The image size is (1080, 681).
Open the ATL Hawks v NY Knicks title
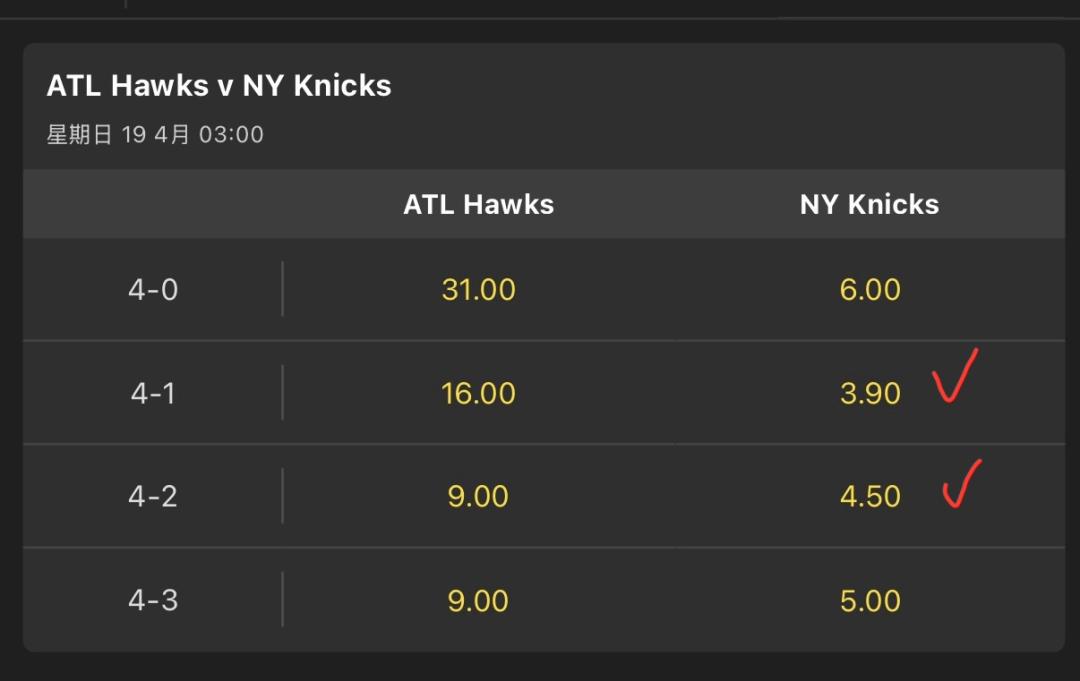point(219,86)
